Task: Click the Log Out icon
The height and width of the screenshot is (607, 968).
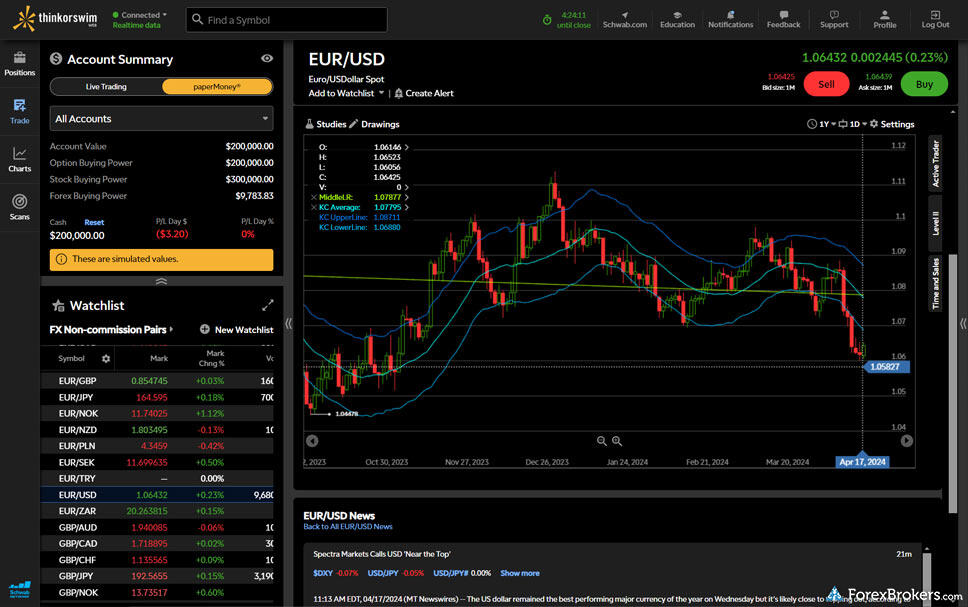Action: click(935, 15)
